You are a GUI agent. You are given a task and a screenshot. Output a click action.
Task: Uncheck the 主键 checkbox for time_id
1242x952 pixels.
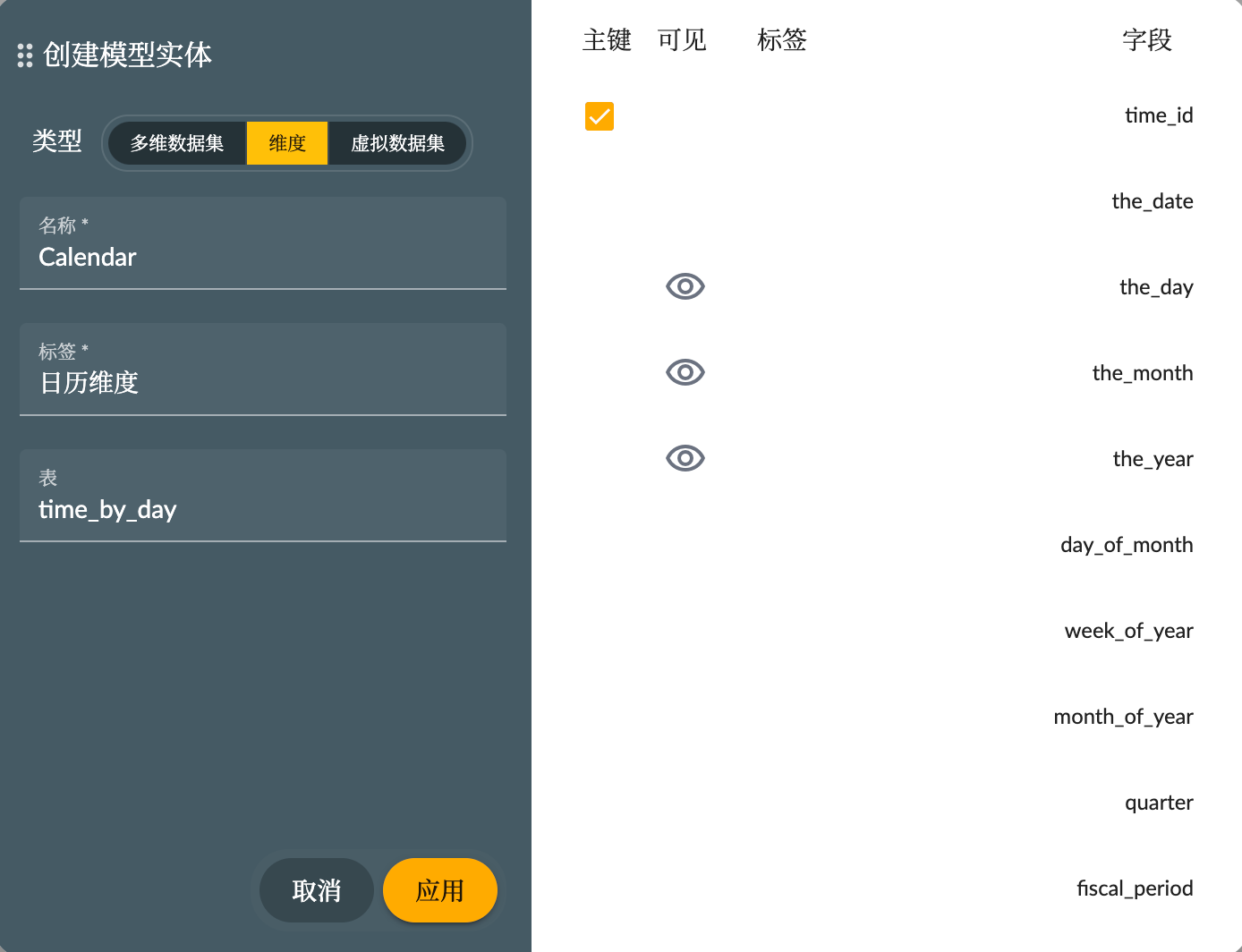pyautogui.click(x=599, y=115)
